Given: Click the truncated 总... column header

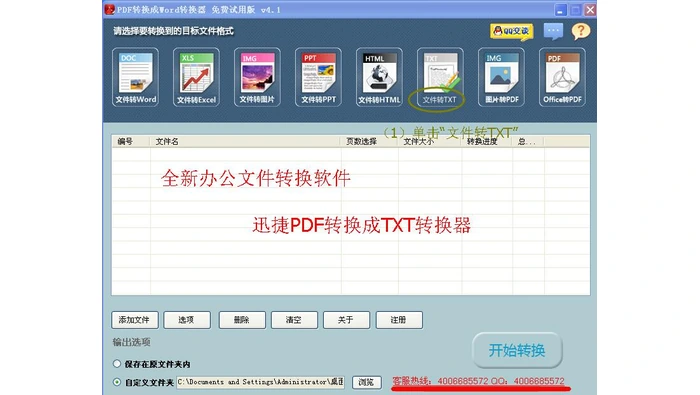Looking at the screenshot, I should (528, 141).
